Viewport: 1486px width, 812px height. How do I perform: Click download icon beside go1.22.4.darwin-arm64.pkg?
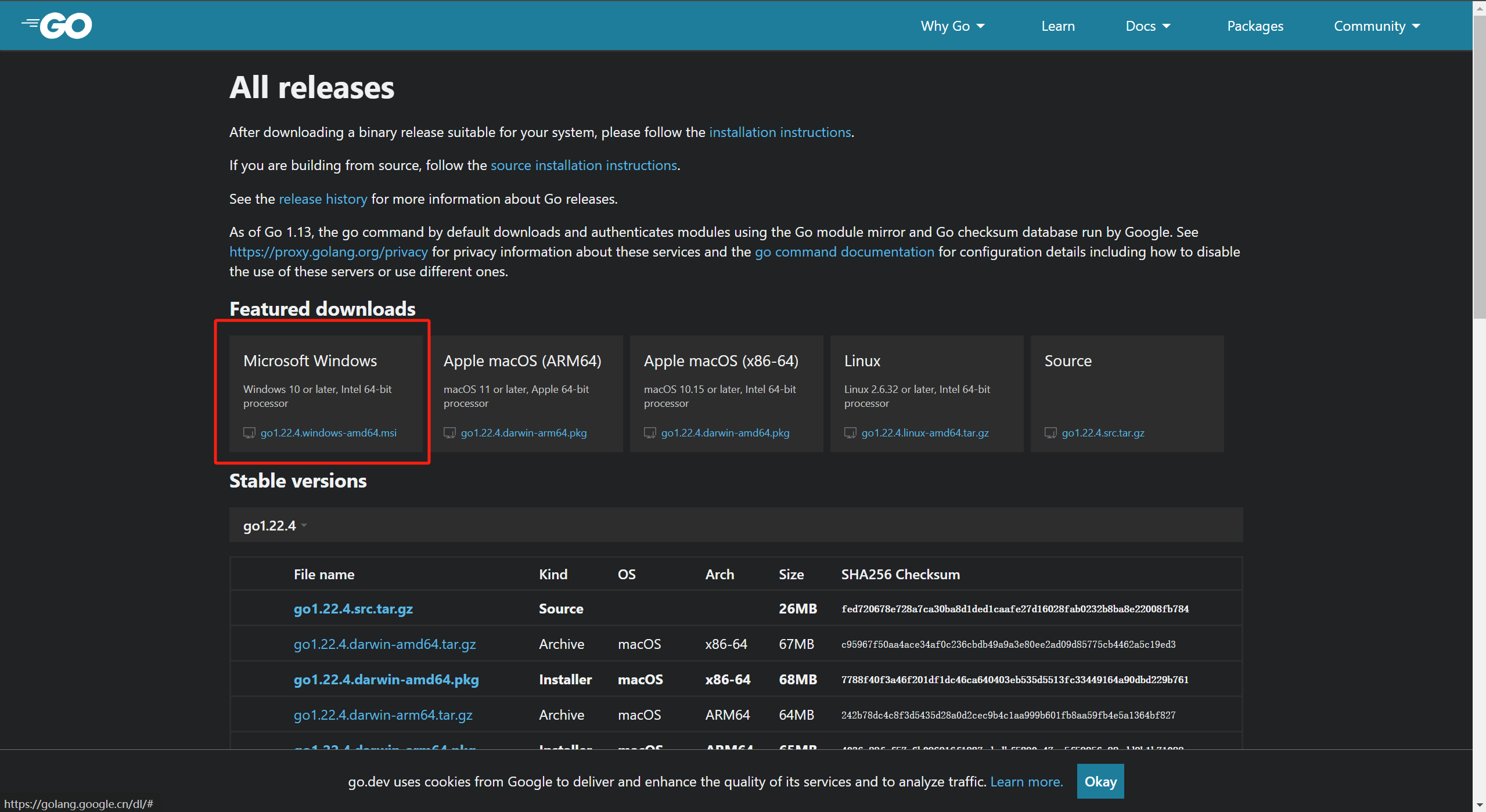tap(449, 433)
